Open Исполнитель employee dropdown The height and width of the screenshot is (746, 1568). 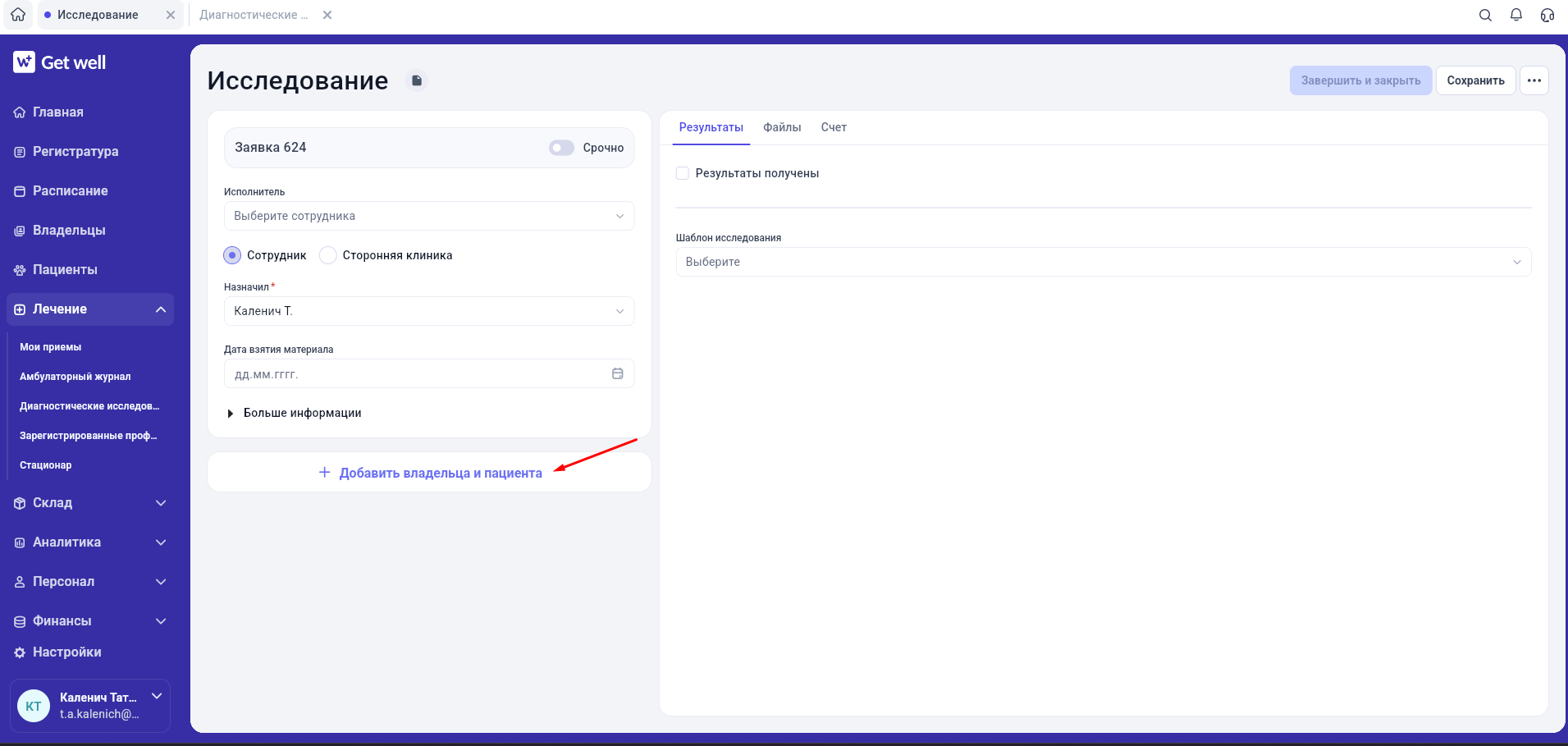pyautogui.click(x=429, y=216)
